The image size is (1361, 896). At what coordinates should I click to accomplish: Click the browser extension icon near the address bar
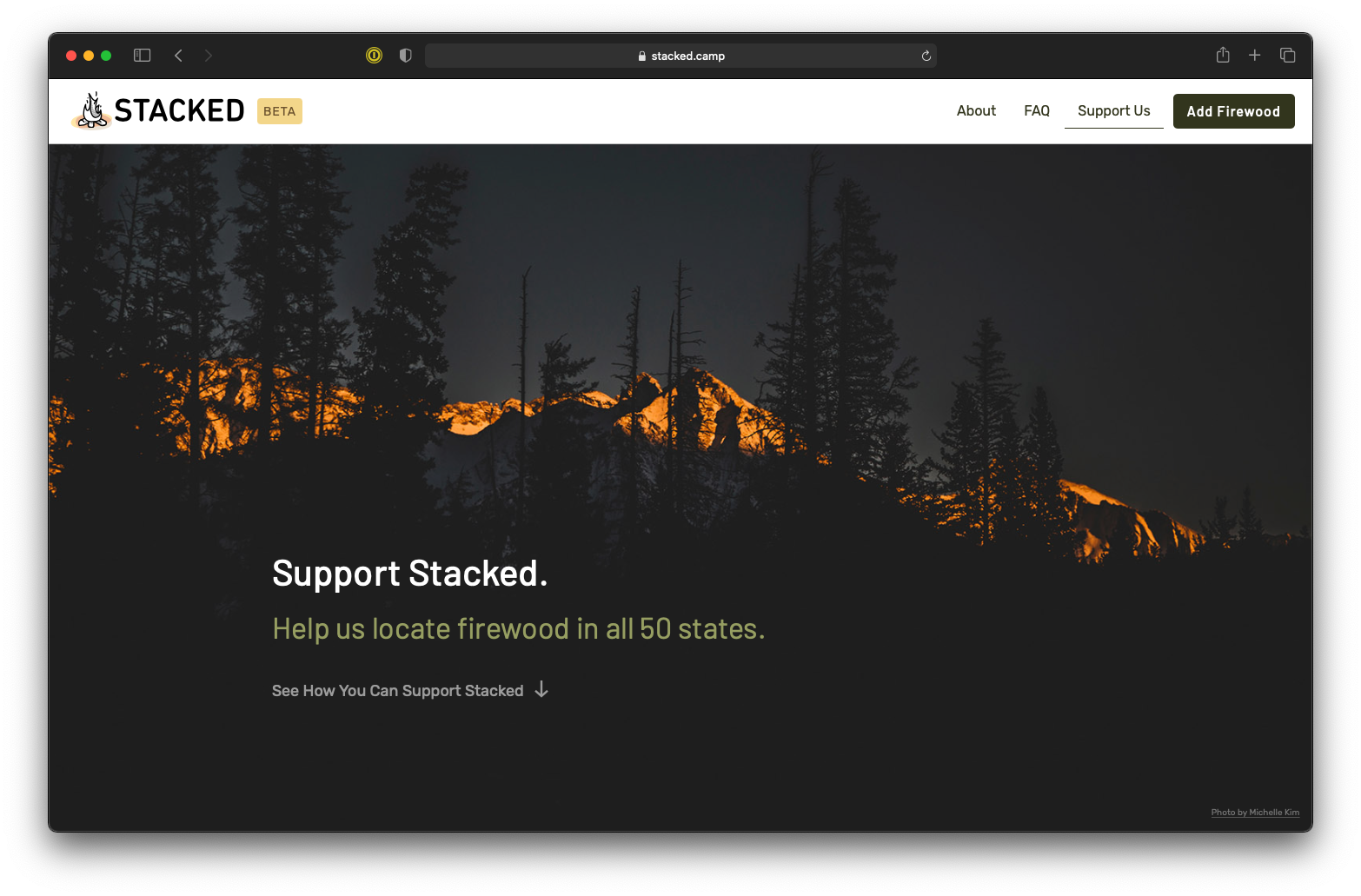coord(374,55)
